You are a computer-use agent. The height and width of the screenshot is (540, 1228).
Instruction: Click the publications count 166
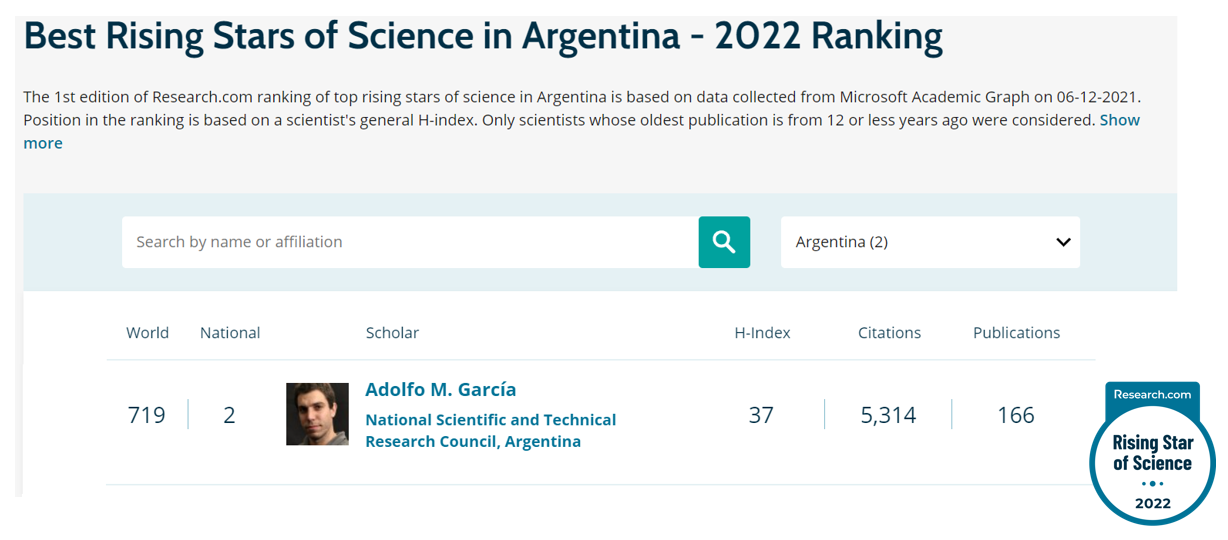pyautogui.click(x=1016, y=415)
